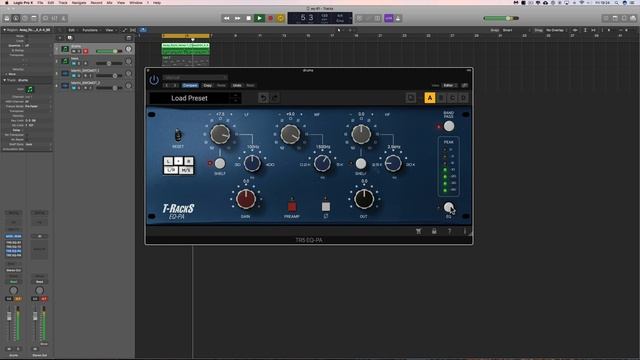The height and width of the screenshot is (360, 640).
Task: Click the red Record transport button
Action: click(x=270, y=18)
